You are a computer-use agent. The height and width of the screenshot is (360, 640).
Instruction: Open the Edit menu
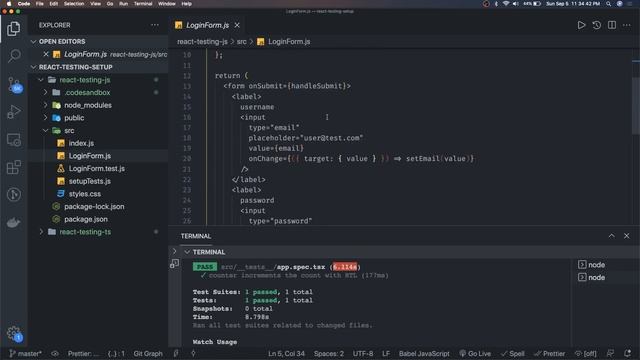[x=53, y=4]
